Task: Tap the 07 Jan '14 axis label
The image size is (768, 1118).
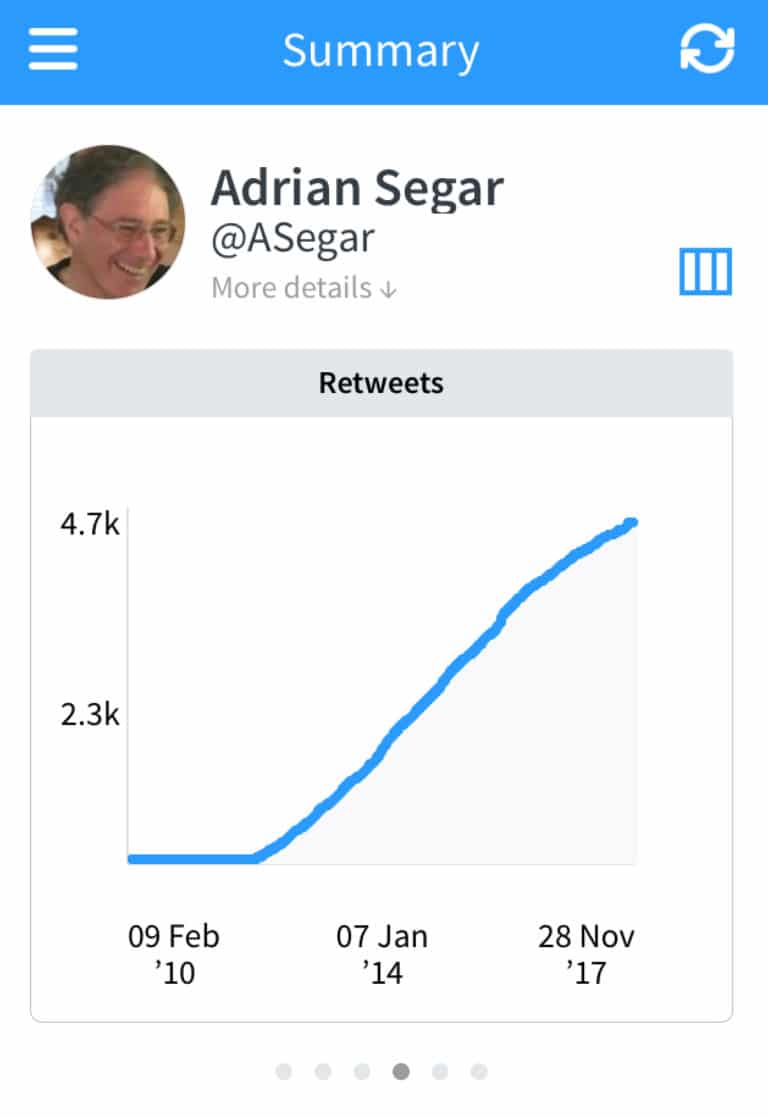Action: pos(382,954)
